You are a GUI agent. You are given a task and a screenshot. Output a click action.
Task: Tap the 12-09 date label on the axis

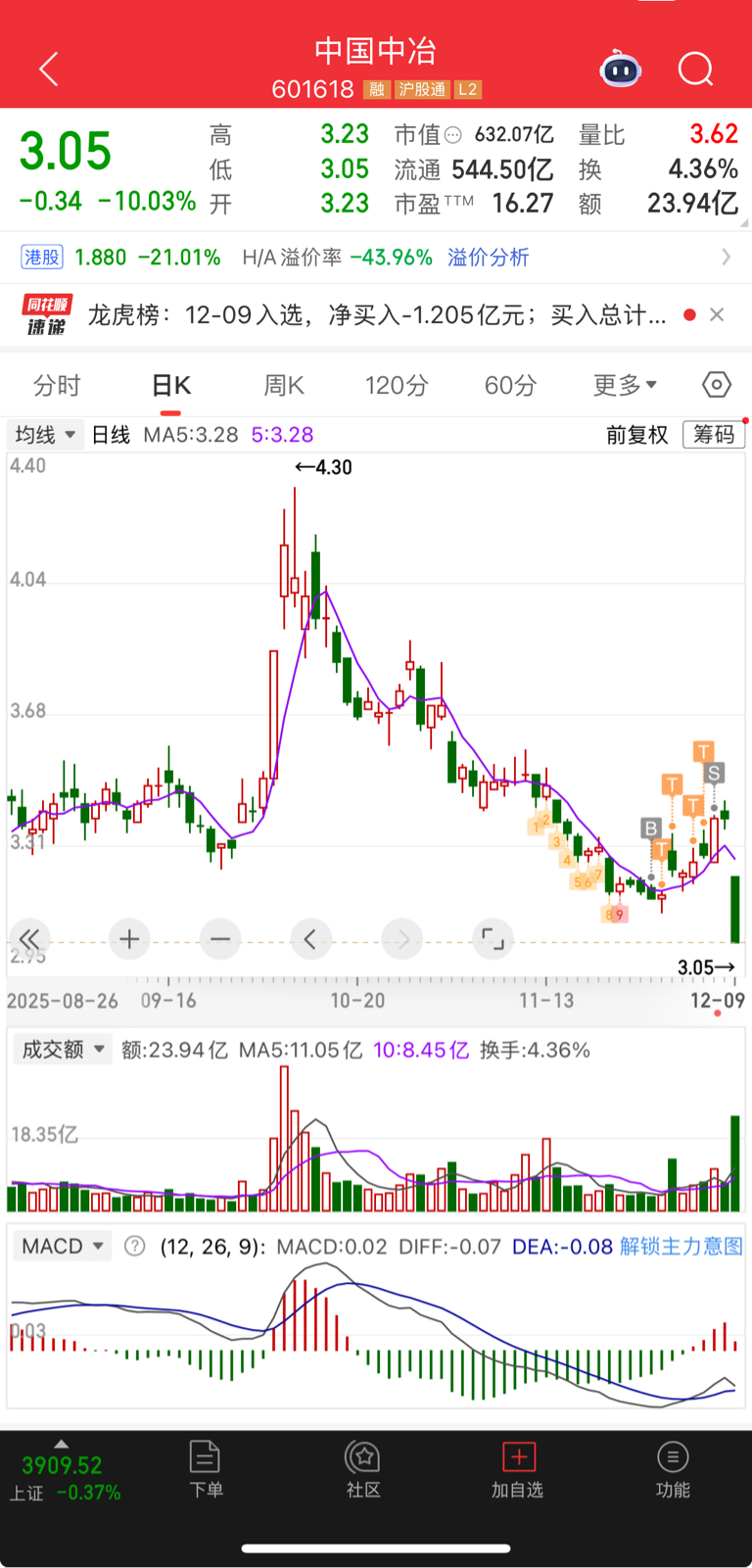click(x=717, y=1000)
